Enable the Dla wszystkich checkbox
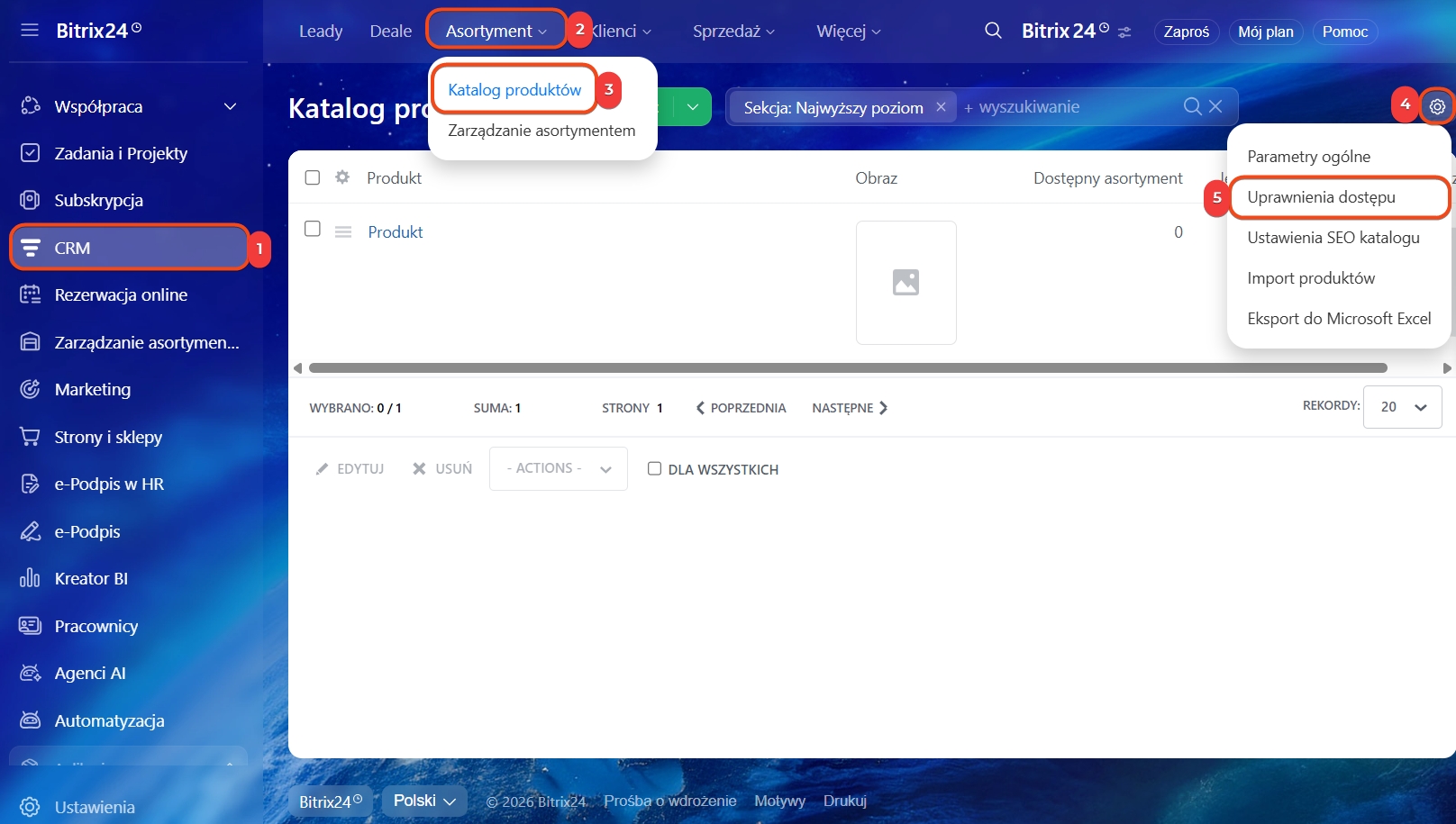 click(x=654, y=468)
